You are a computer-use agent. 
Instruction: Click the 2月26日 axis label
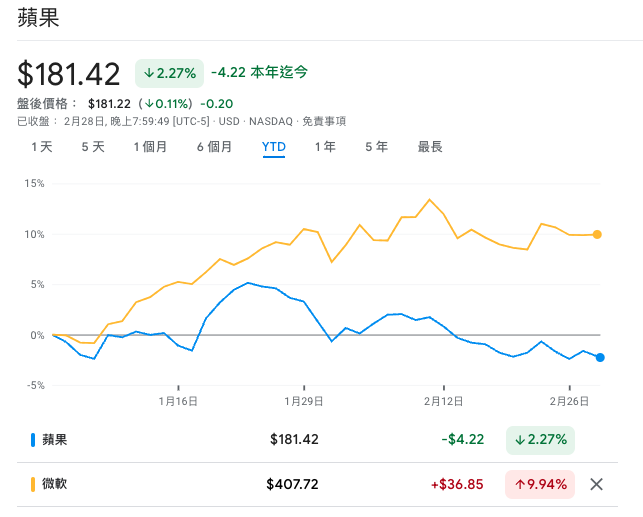(x=569, y=401)
